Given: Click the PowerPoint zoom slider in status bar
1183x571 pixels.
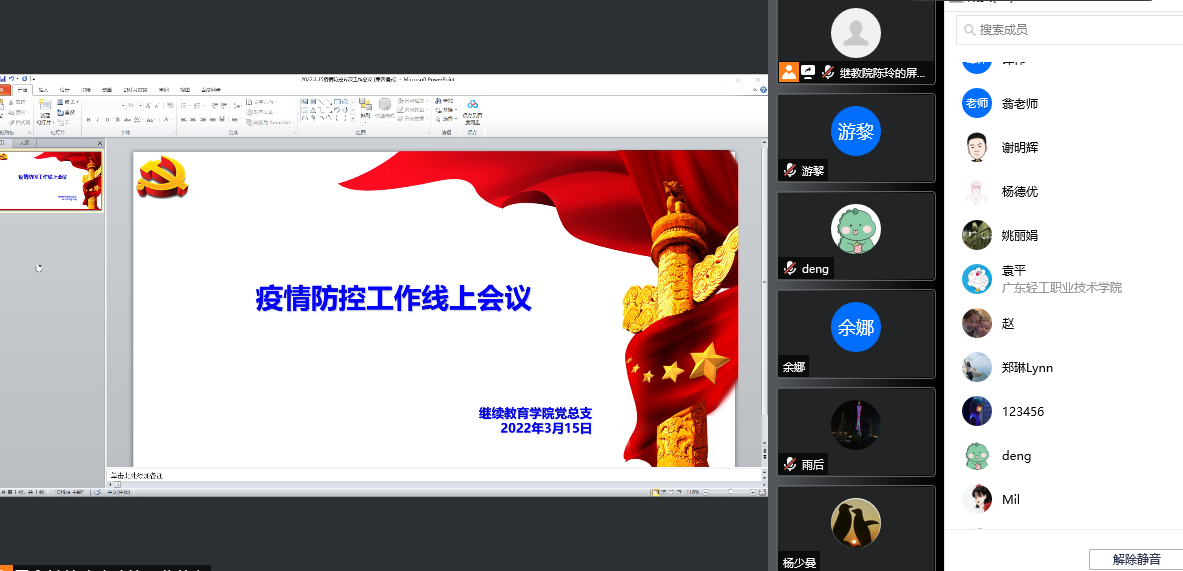Looking at the screenshot, I should (x=730, y=492).
